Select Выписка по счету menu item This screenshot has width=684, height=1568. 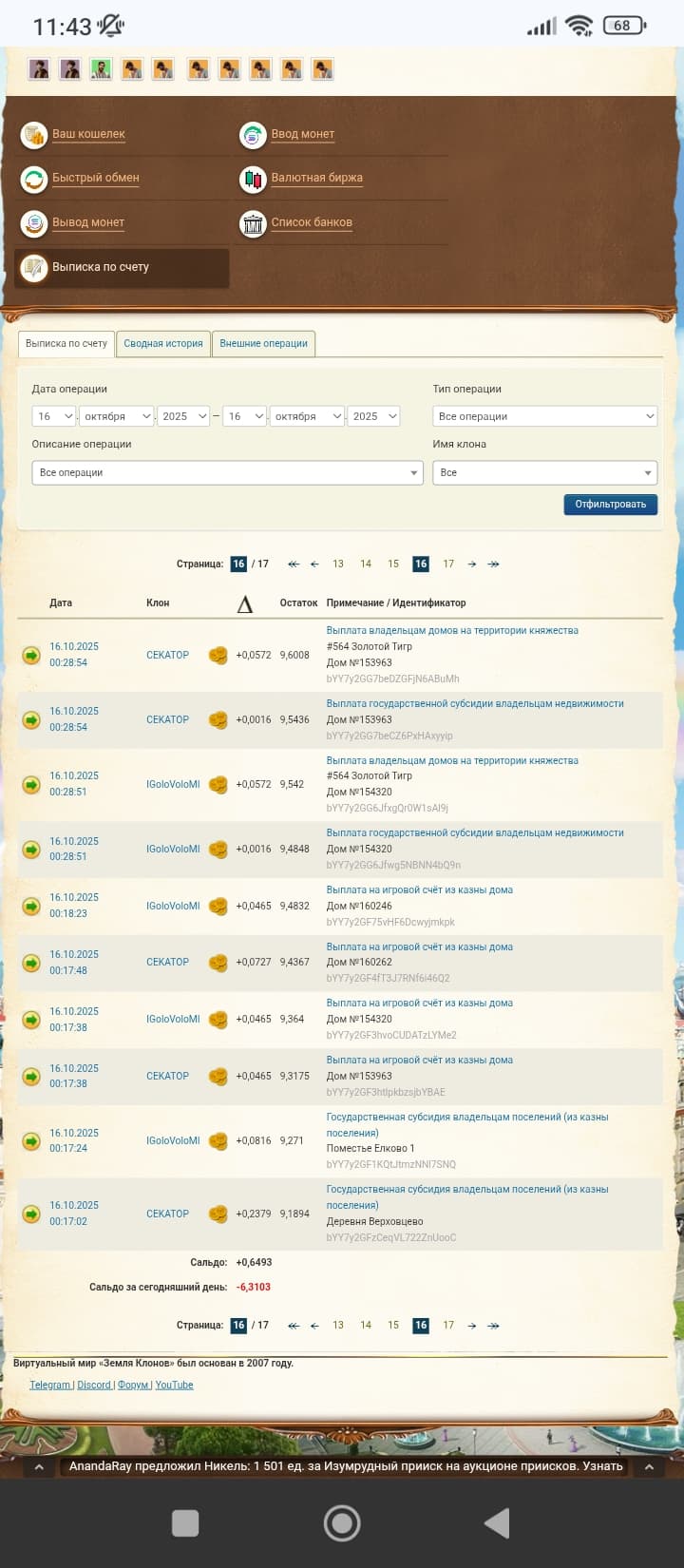tap(122, 268)
